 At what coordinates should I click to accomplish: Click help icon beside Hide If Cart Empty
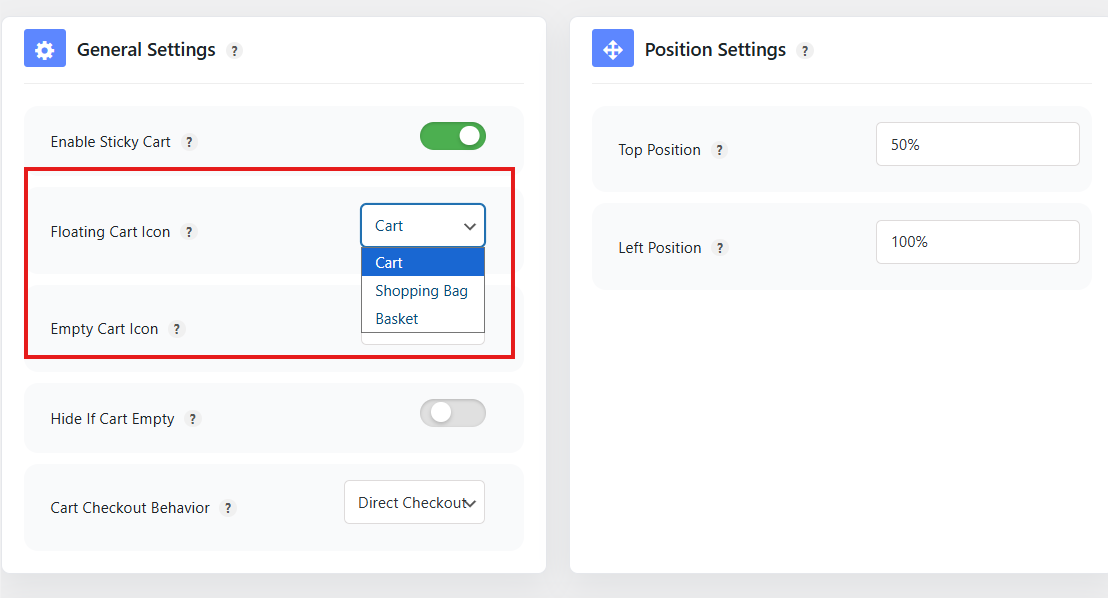(192, 419)
